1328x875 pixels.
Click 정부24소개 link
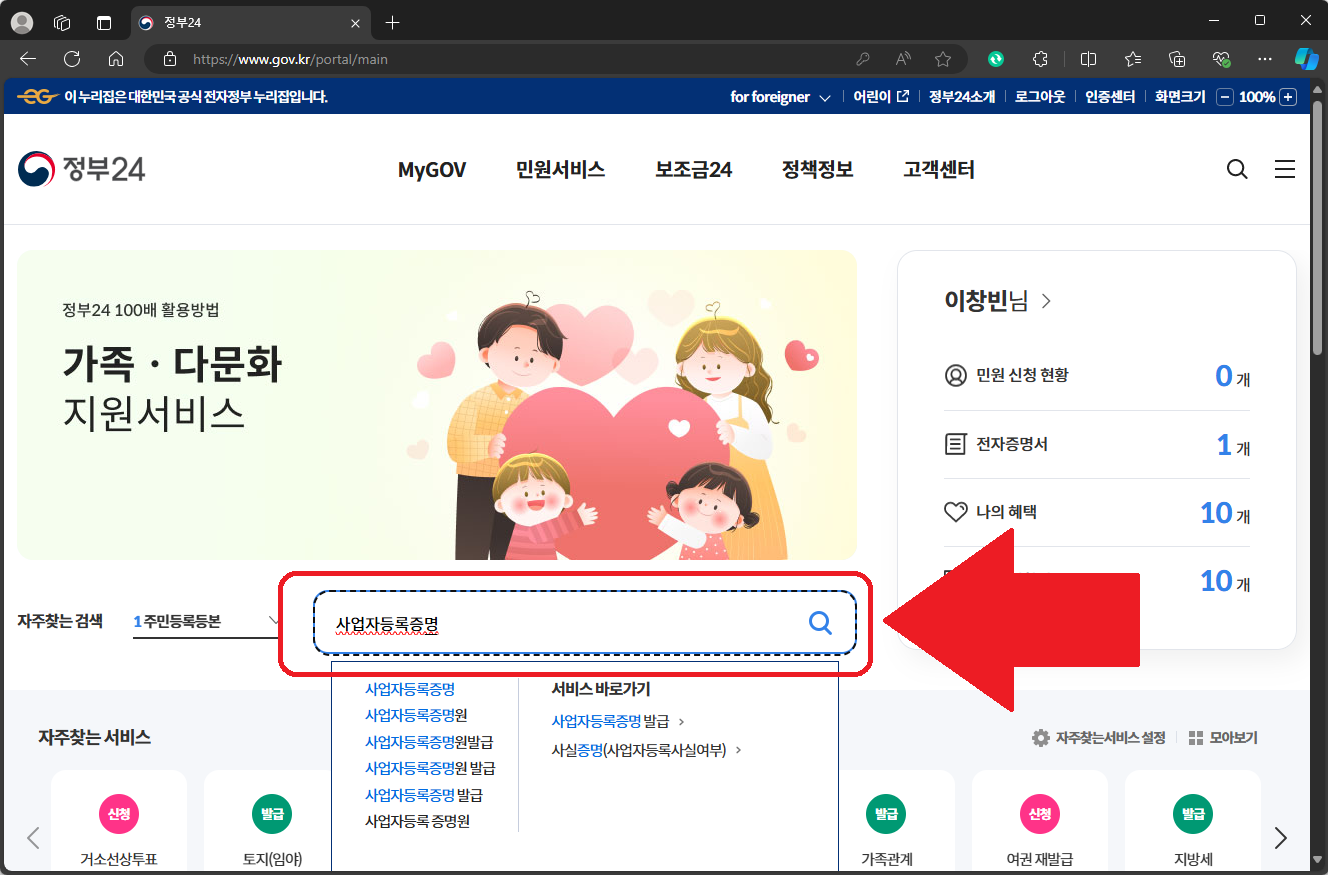[x=962, y=97]
